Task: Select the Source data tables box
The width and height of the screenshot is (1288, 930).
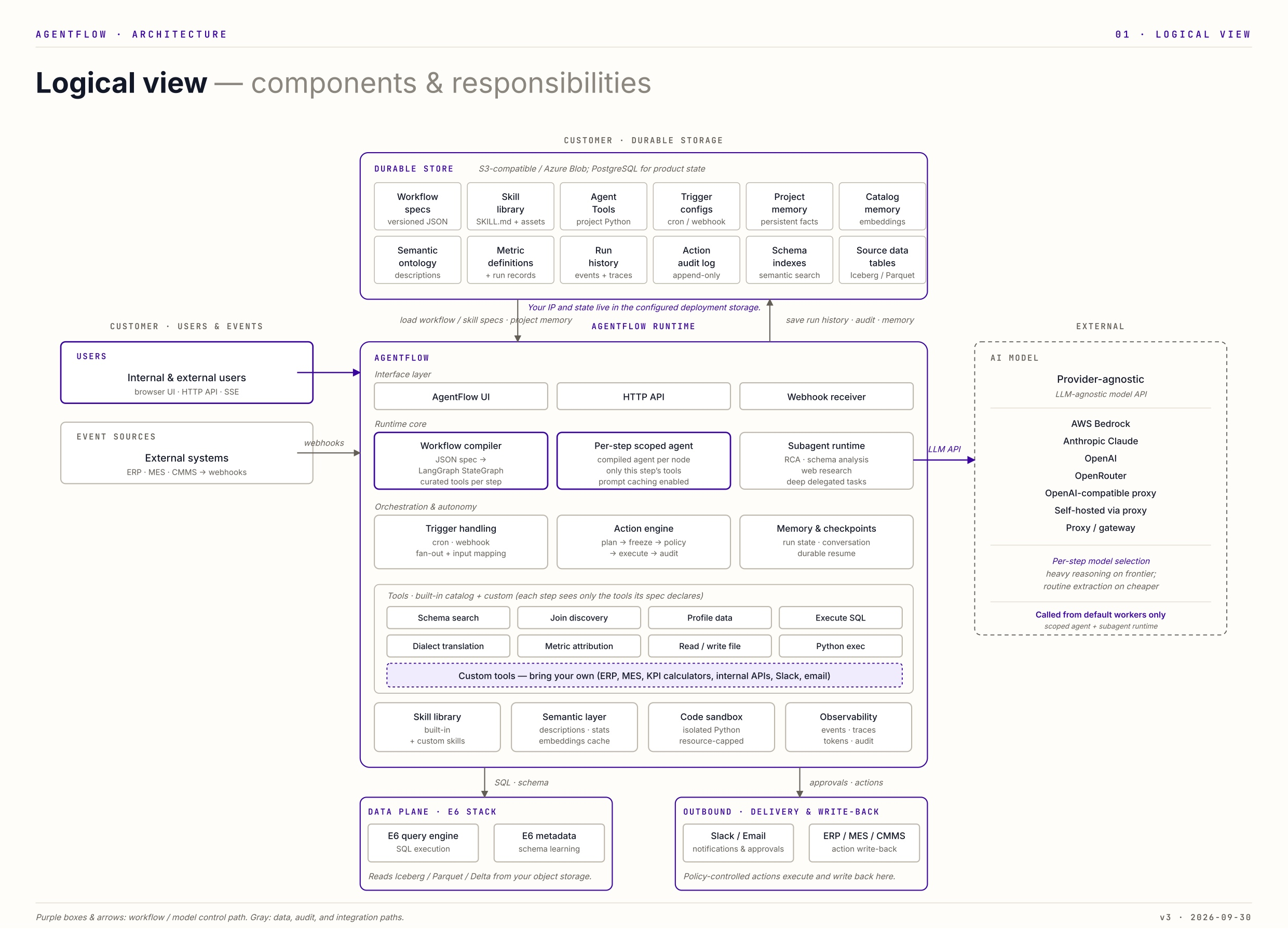Action: point(882,260)
